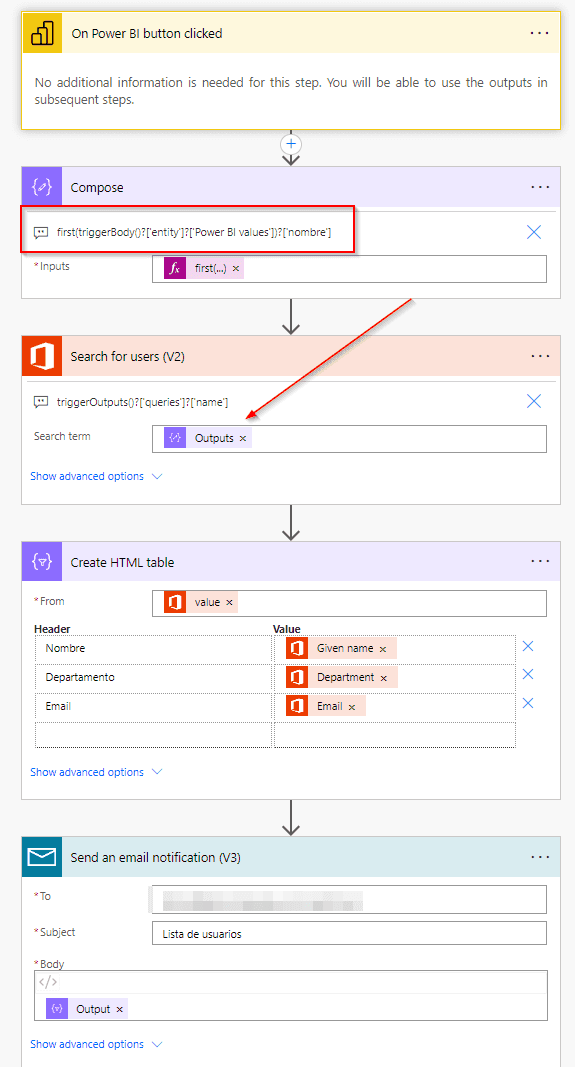Open the Create HTML table ellipsis menu
The image size is (575, 1067).
point(540,562)
